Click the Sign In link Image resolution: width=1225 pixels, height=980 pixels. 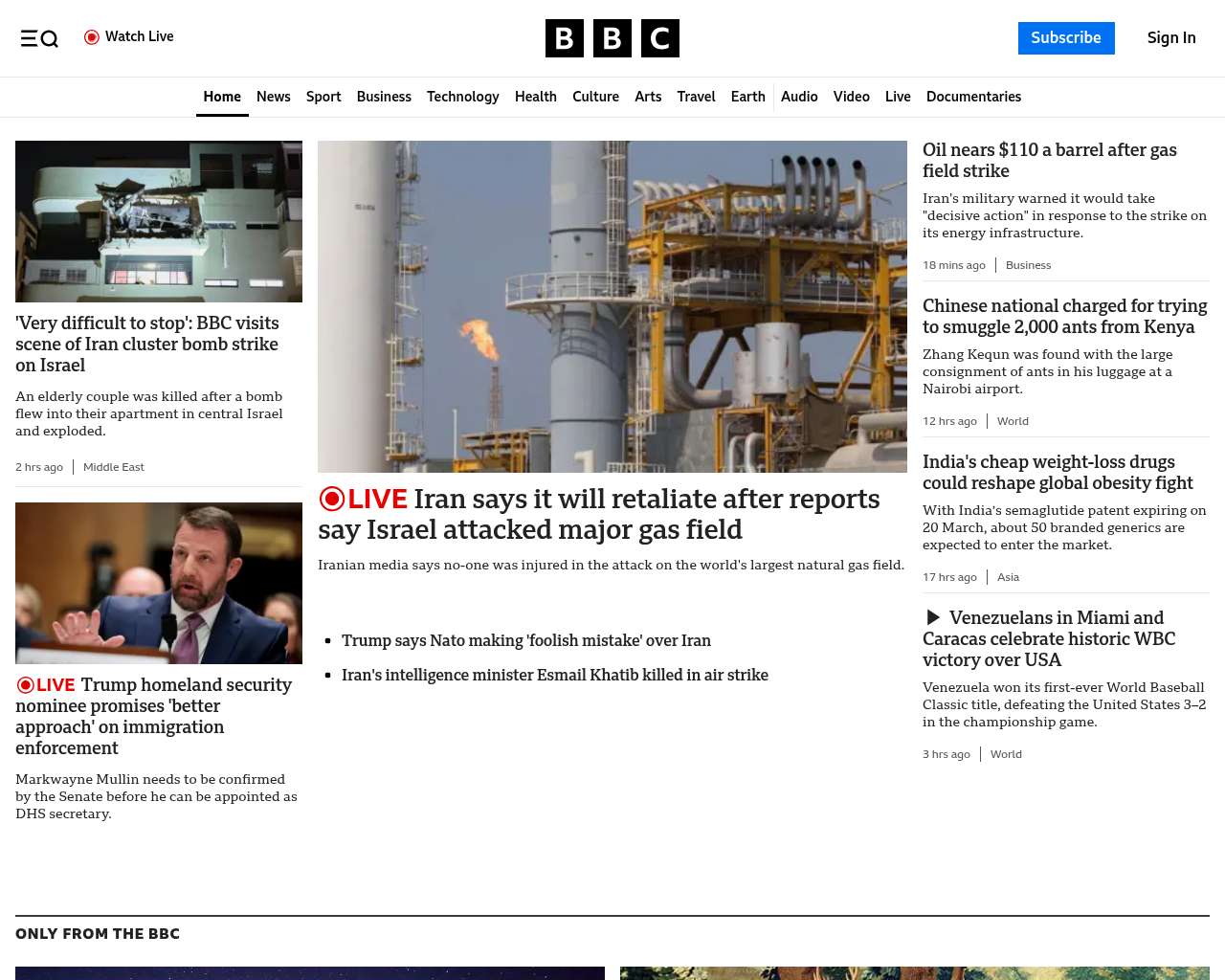(x=1171, y=38)
